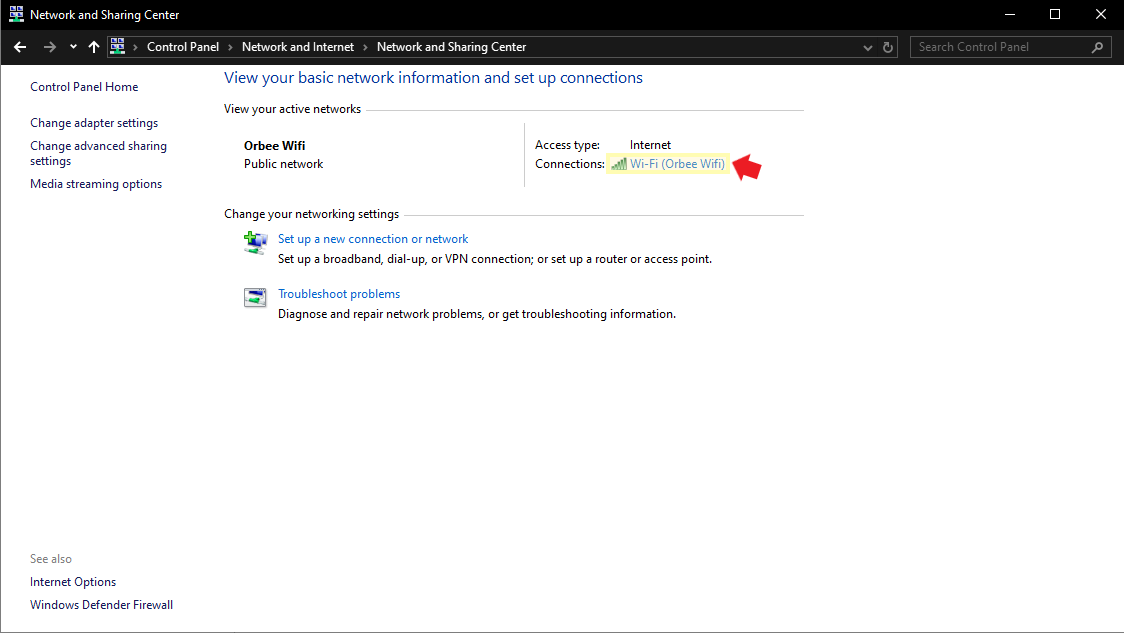Click the set up new connection icon
The height and width of the screenshot is (633, 1124).
tap(255, 242)
